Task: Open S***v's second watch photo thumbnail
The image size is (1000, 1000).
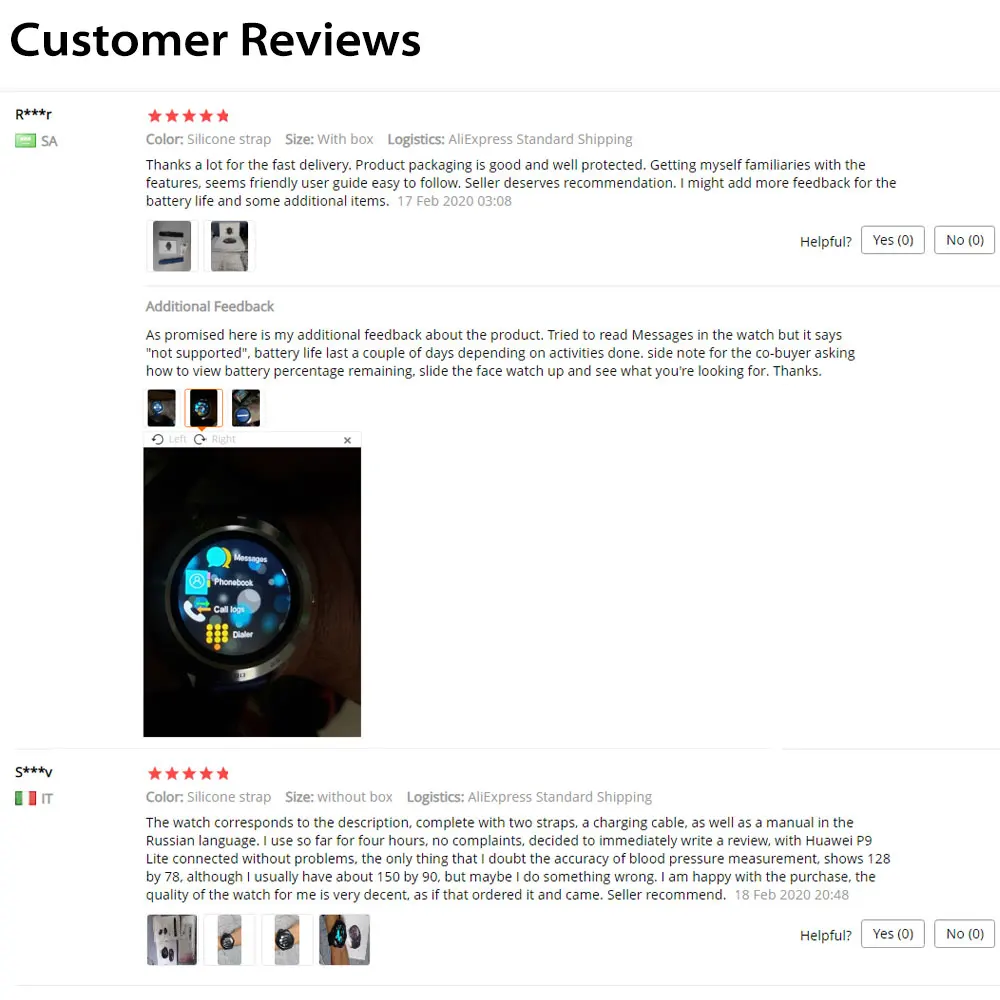Action: 229,939
